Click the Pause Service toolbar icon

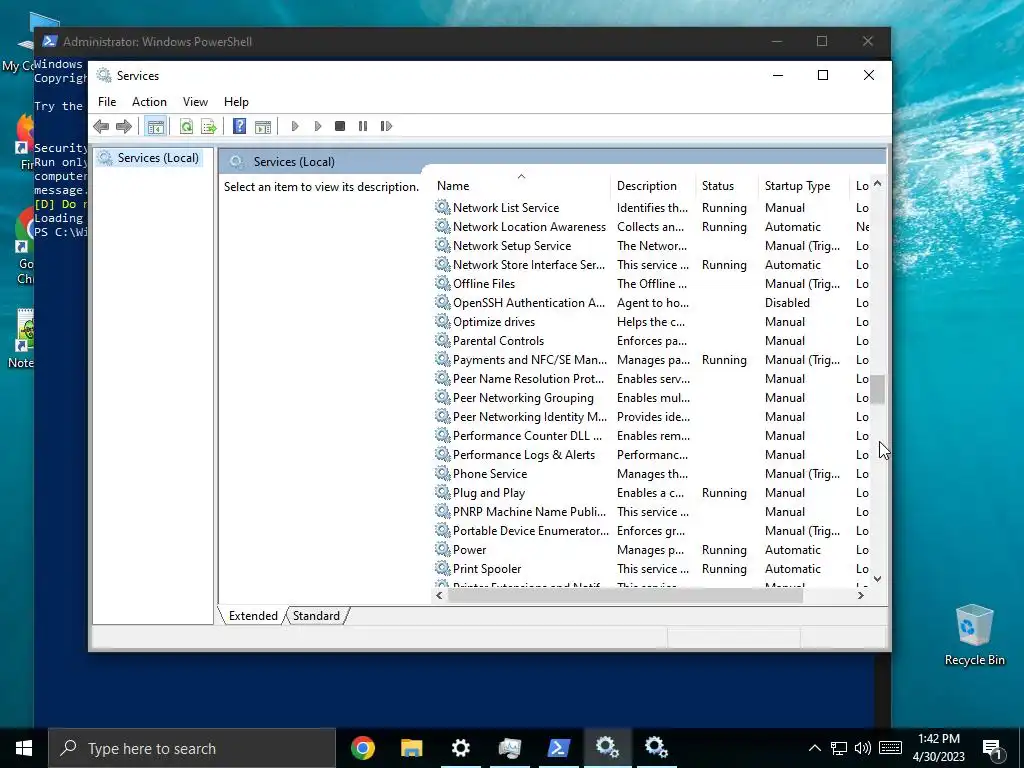tap(363, 126)
